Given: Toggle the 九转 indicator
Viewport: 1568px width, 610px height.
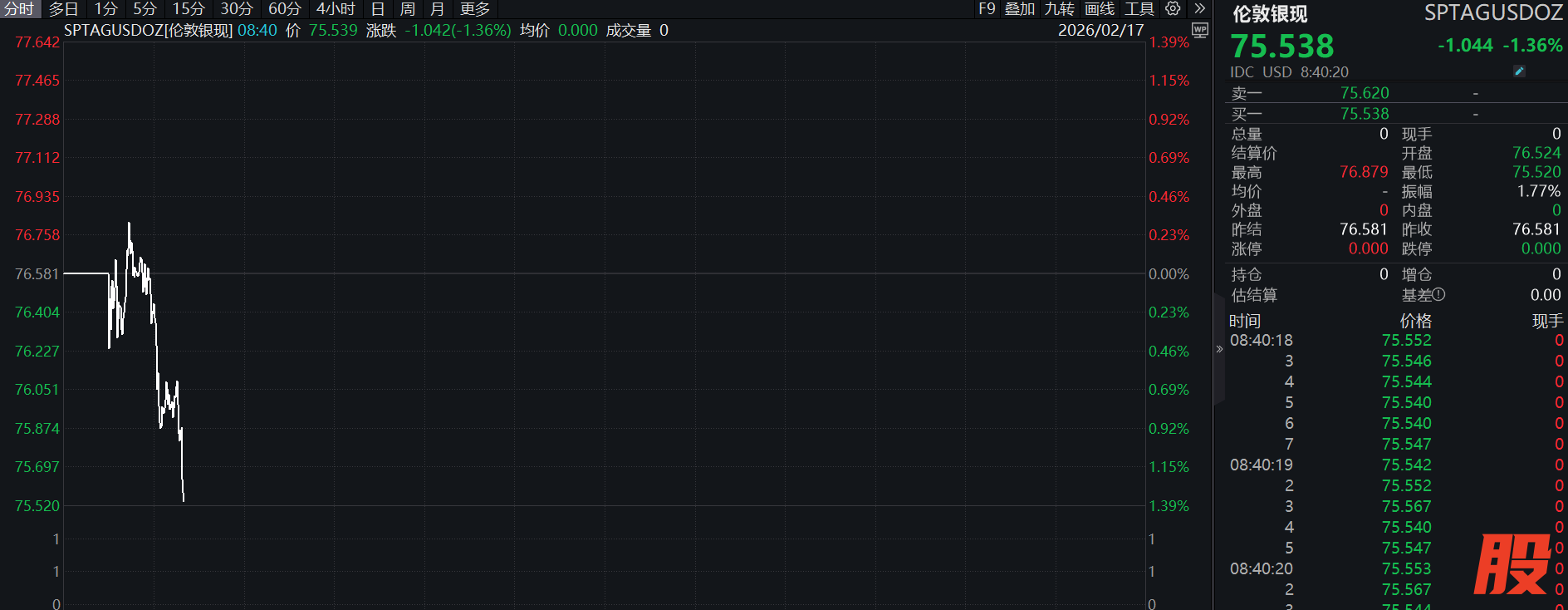Looking at the screenshot, I should tap(1059, 9).
